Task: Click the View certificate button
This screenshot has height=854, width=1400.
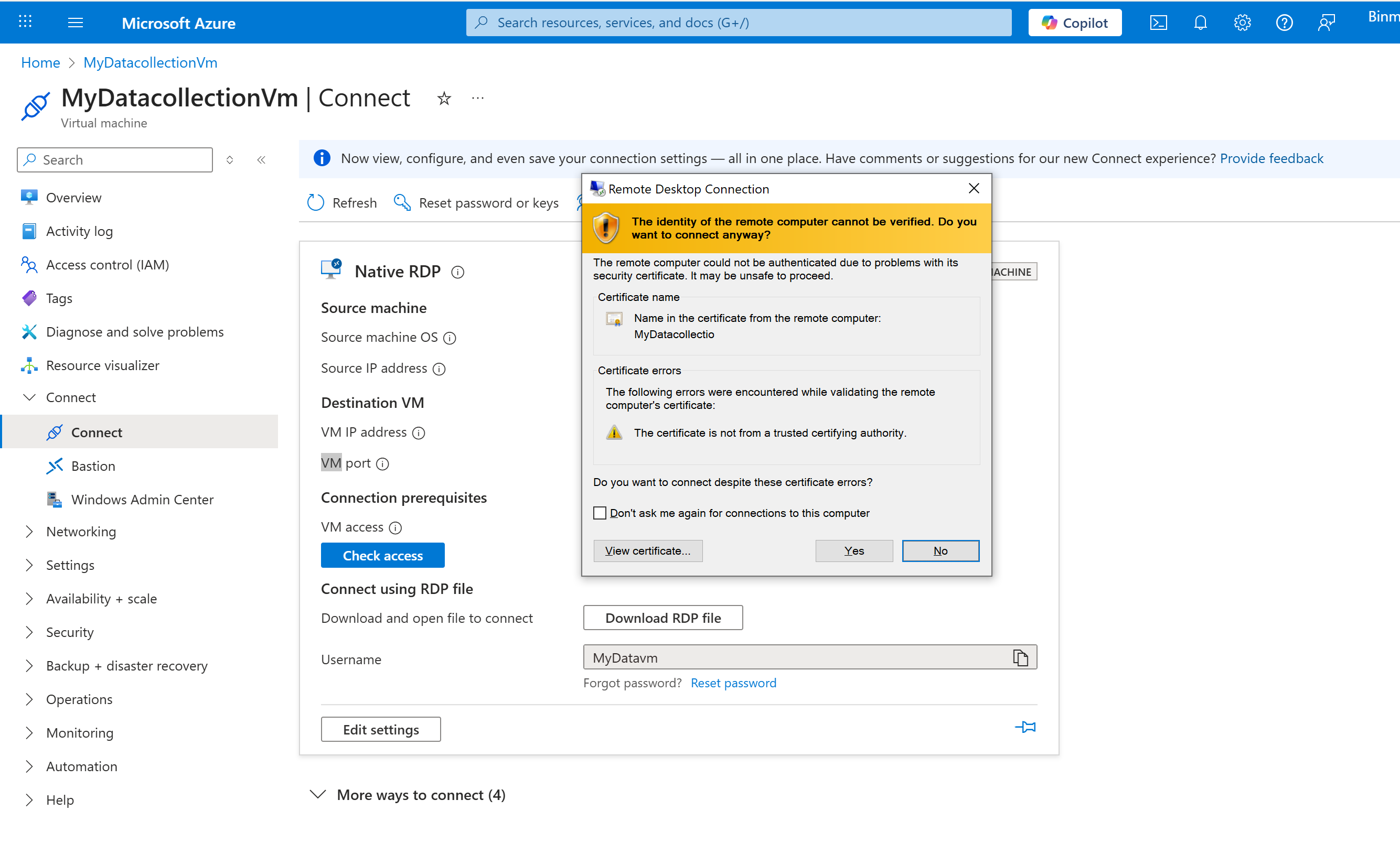Action: point(648,551)
